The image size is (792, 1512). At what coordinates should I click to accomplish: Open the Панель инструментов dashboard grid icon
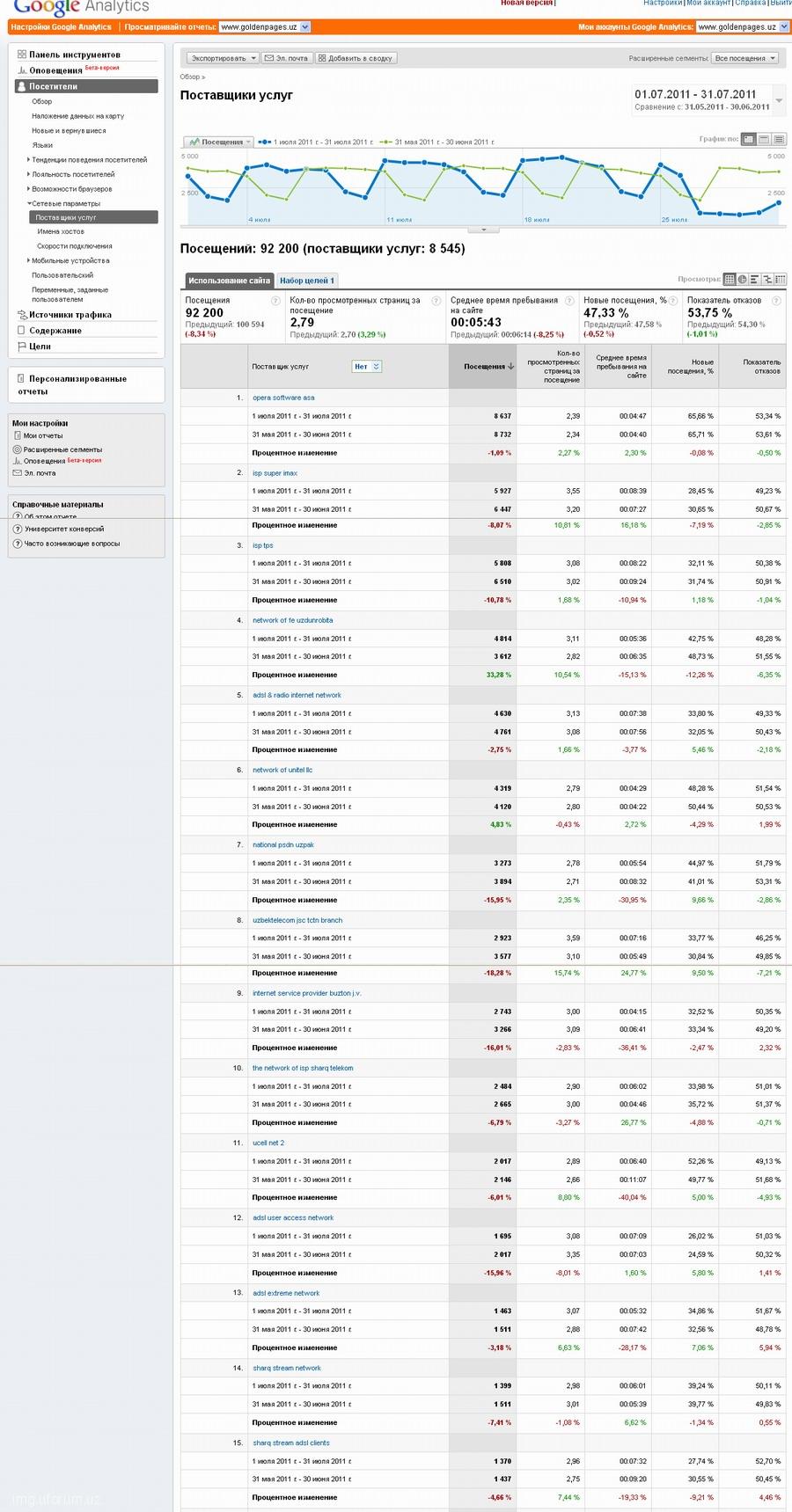22,55
